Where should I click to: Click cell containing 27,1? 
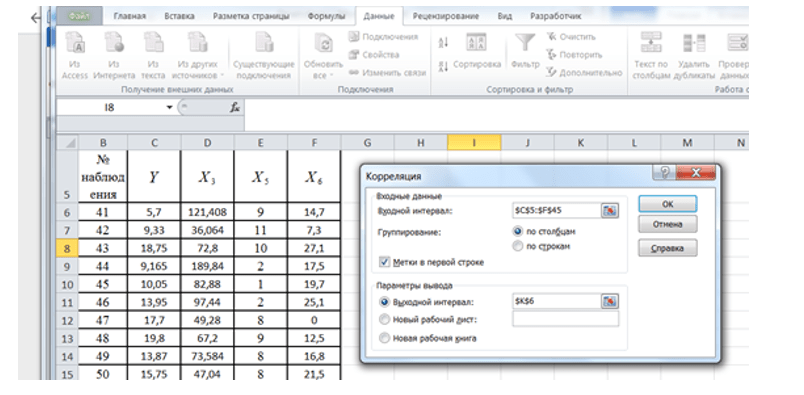(x=314, y=248)
